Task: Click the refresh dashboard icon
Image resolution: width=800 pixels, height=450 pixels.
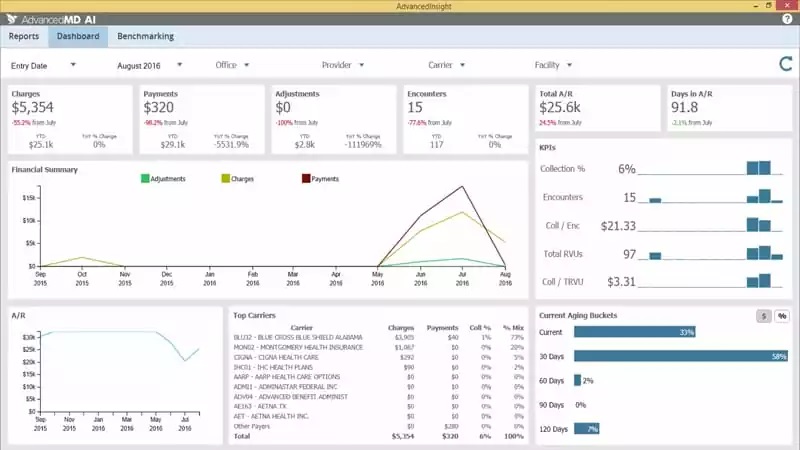Action: (x=784, y=65)
